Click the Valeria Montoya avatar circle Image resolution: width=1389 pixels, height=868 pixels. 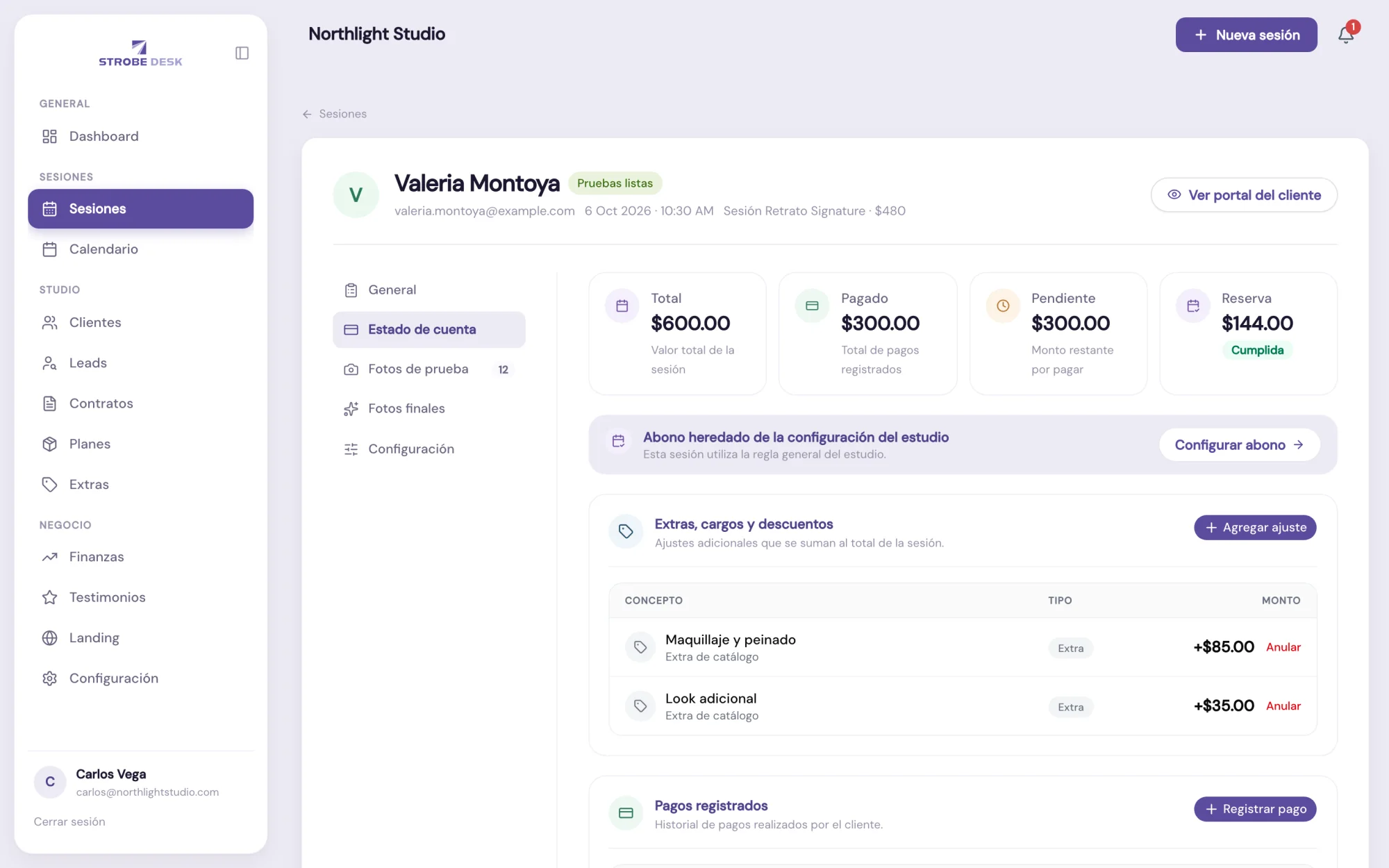coord(356,195)
